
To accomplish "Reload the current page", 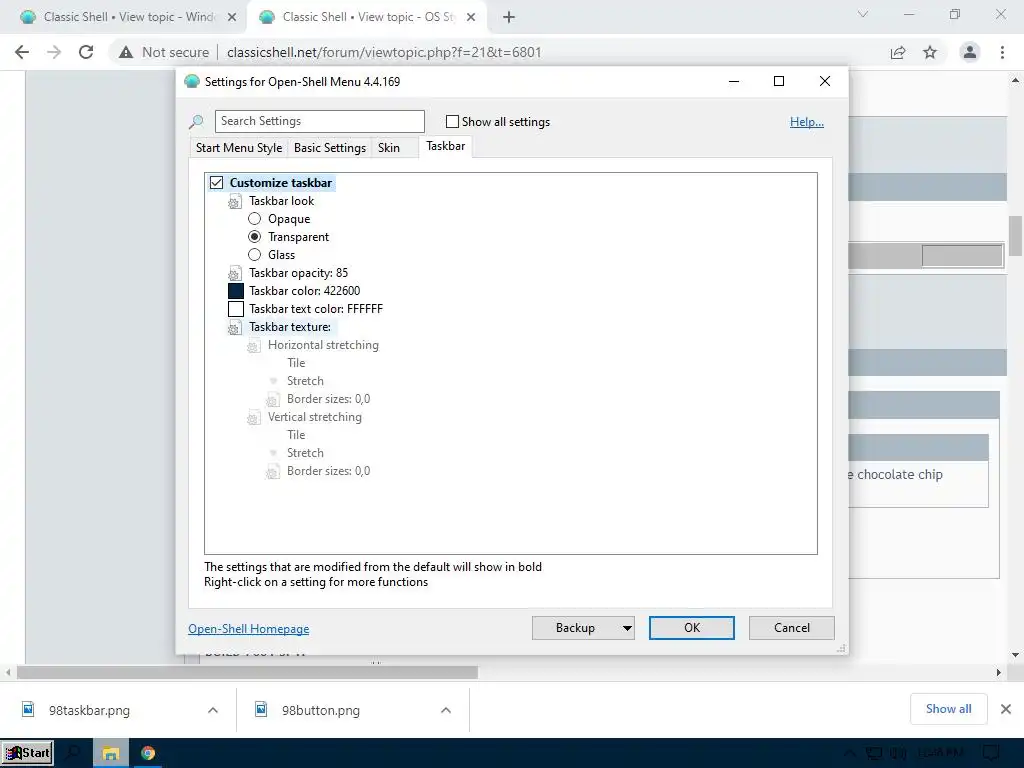I will pyautogui.click(x=86, y=52).
